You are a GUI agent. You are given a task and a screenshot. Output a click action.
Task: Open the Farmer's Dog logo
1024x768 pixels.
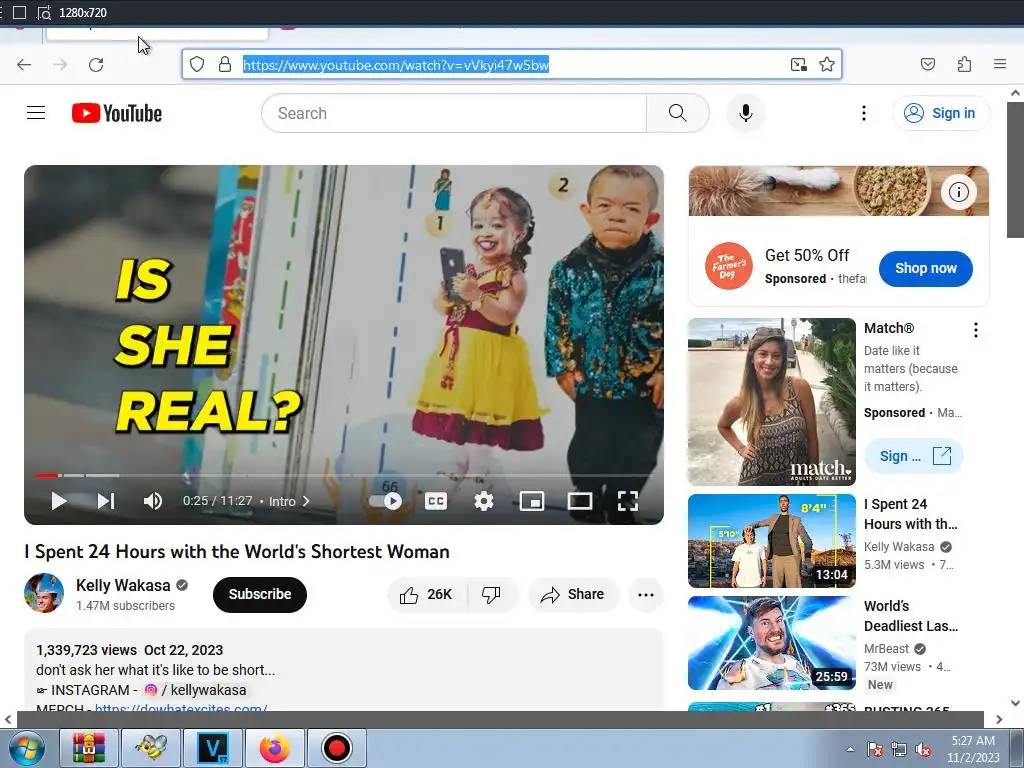(x=728, y=266)
